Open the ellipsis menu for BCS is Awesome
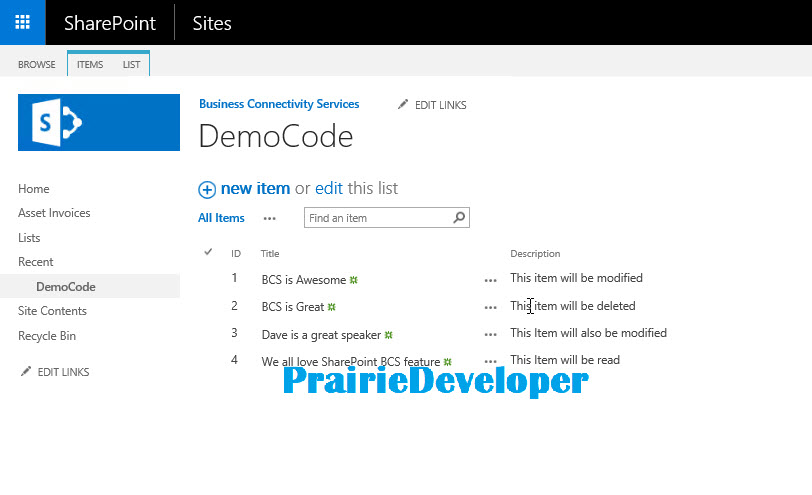The image size is (812, 495). 490,280
